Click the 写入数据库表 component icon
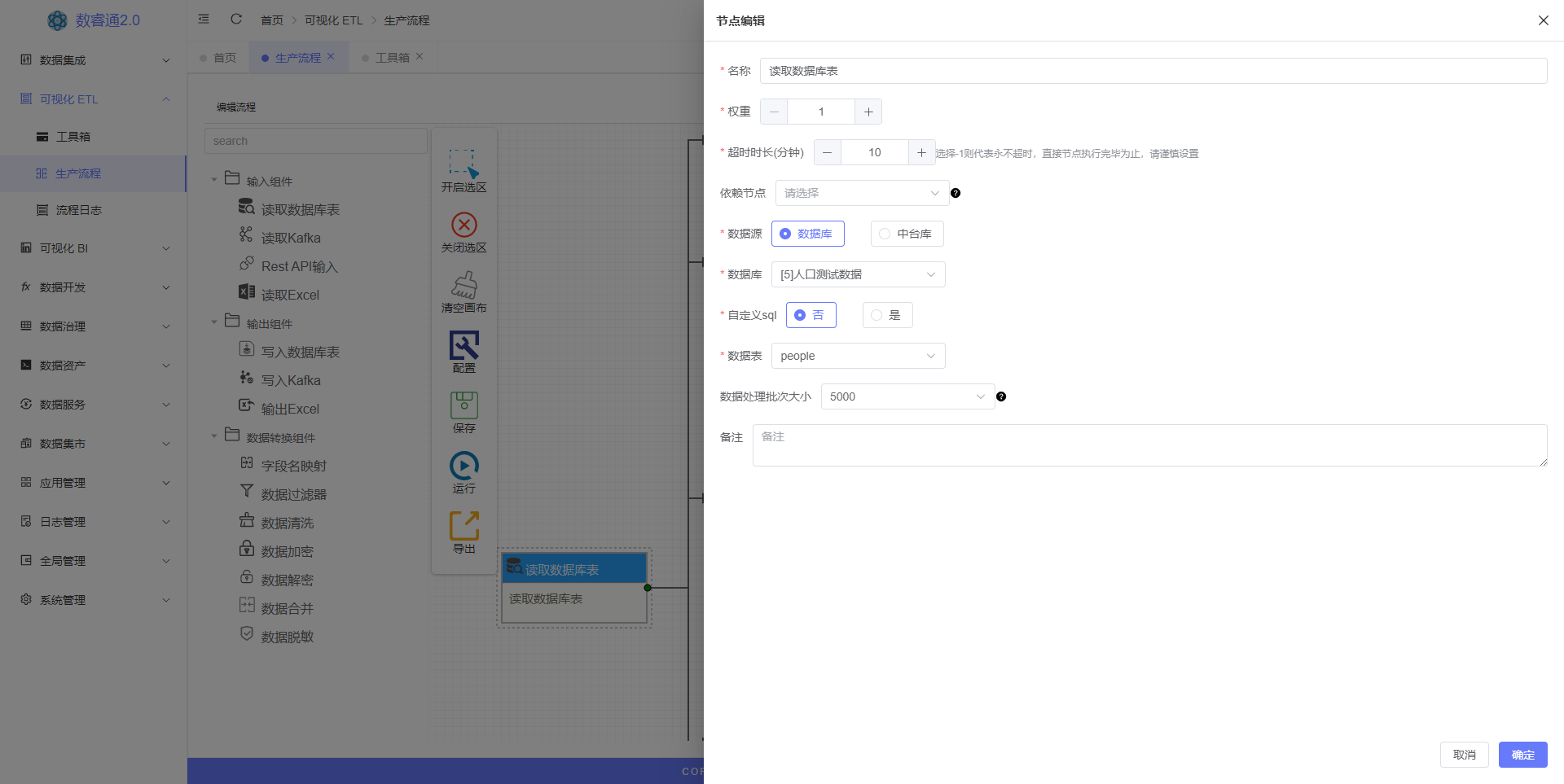Viewport: 1564px width, 784px height. pos(246,348)
